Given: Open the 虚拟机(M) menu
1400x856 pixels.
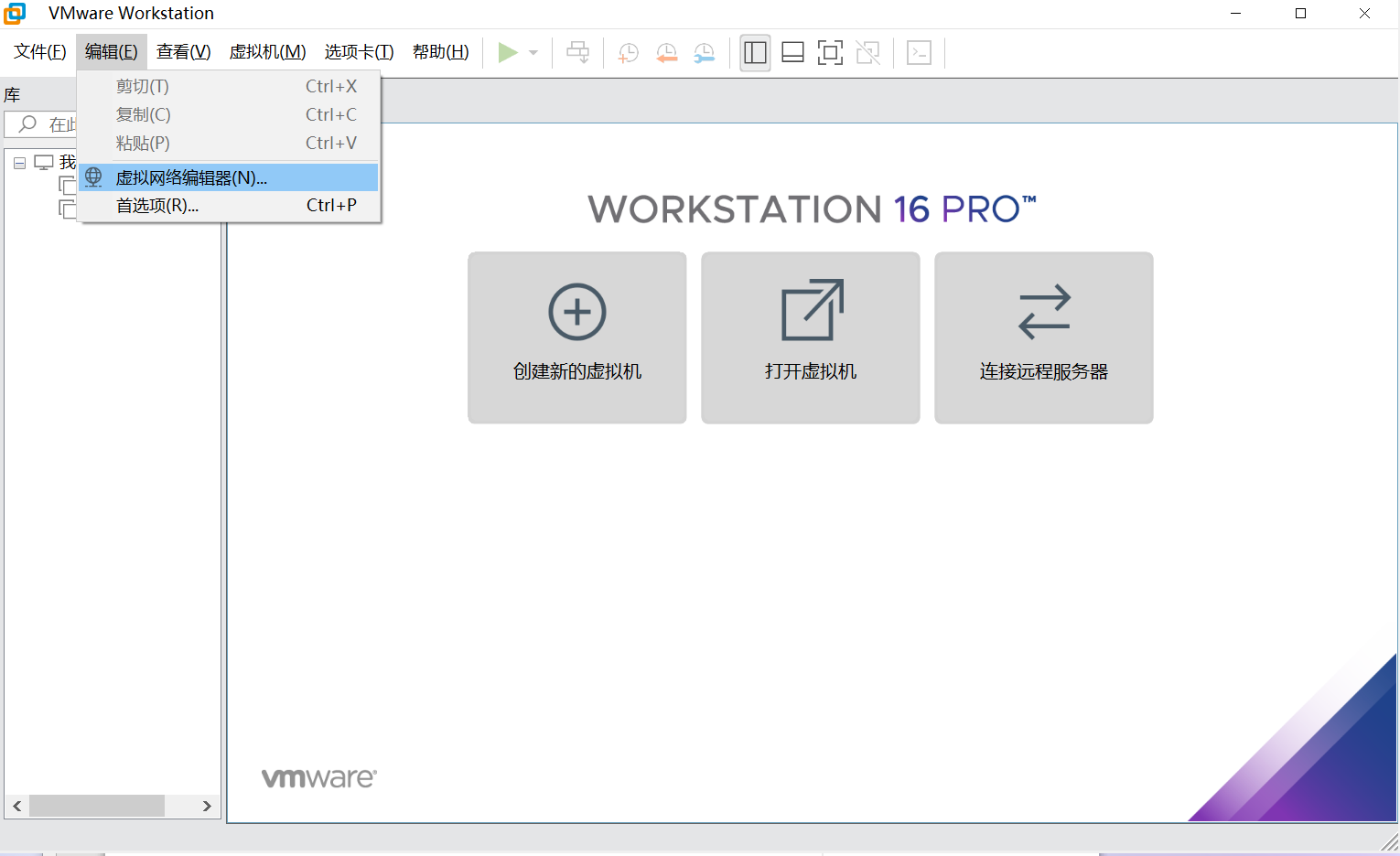Looking at the screenshot, I should (267, 52).
